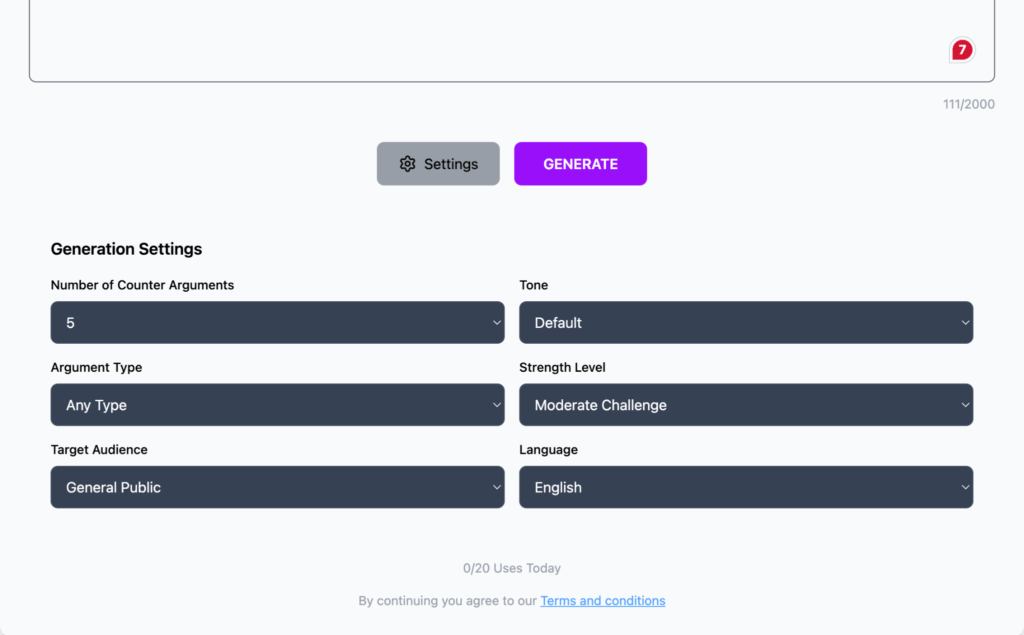Viewport: 1024px width, 635px height.
Task: Open the Moderate Challenge dropdown
Action: pyautogui.click(x=745, y=405)
